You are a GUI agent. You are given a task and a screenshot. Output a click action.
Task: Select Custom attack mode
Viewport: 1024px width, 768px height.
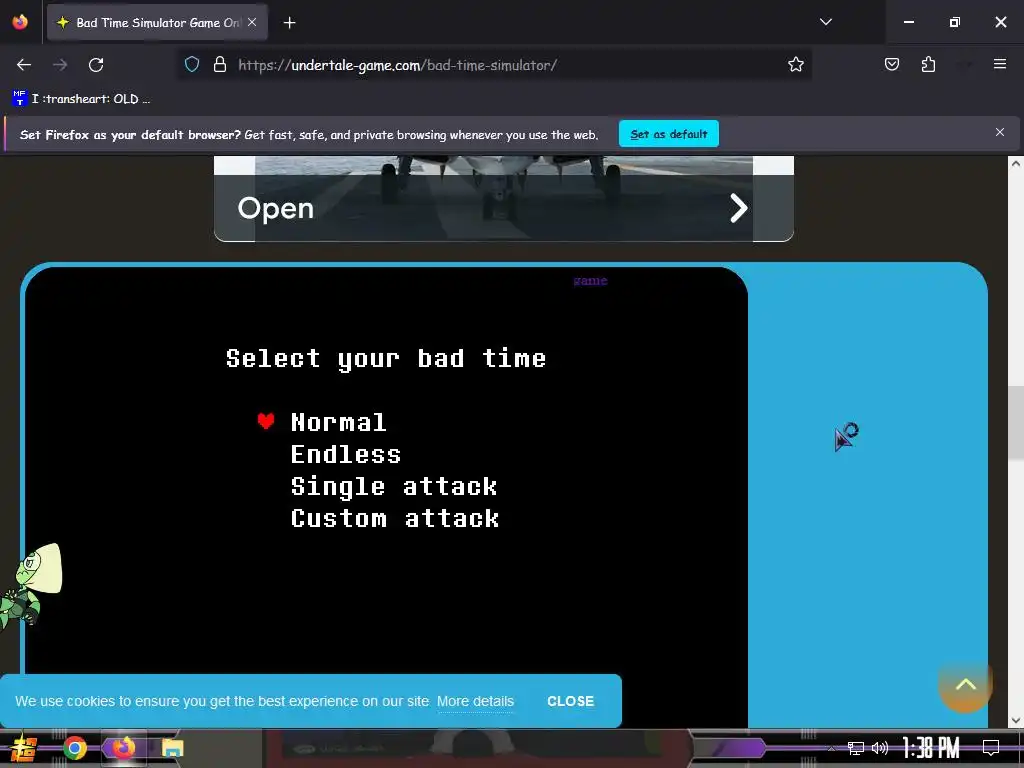pyautogui.click(x=395, y=519)
